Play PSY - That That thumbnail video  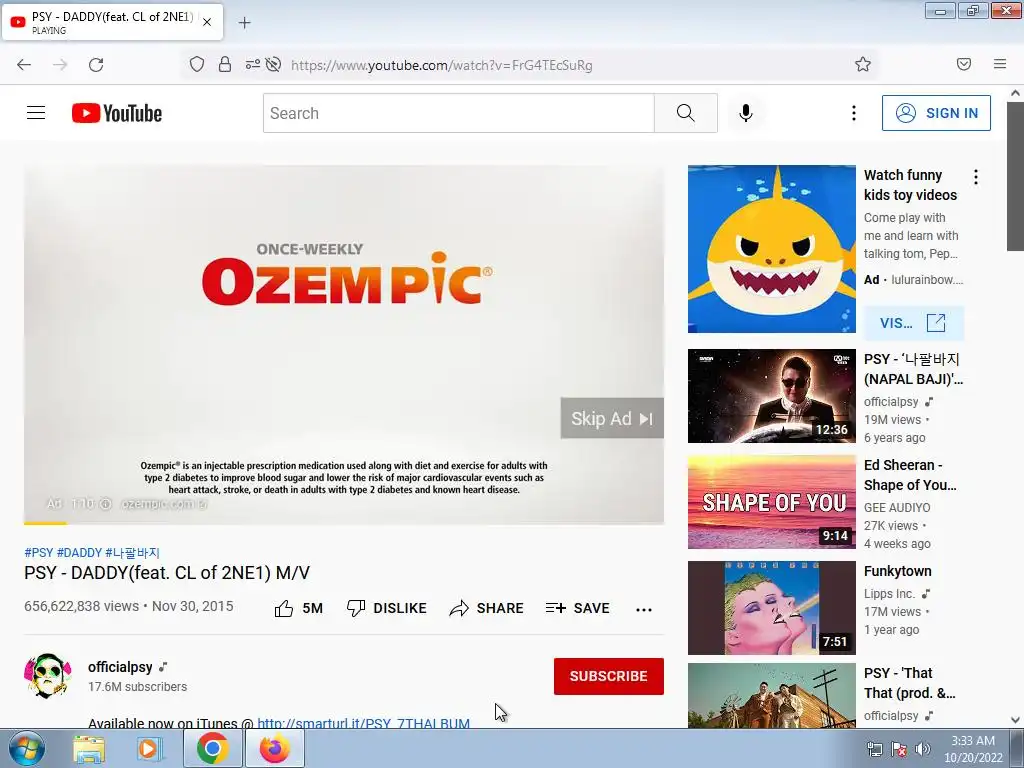(x=771, y=696)
